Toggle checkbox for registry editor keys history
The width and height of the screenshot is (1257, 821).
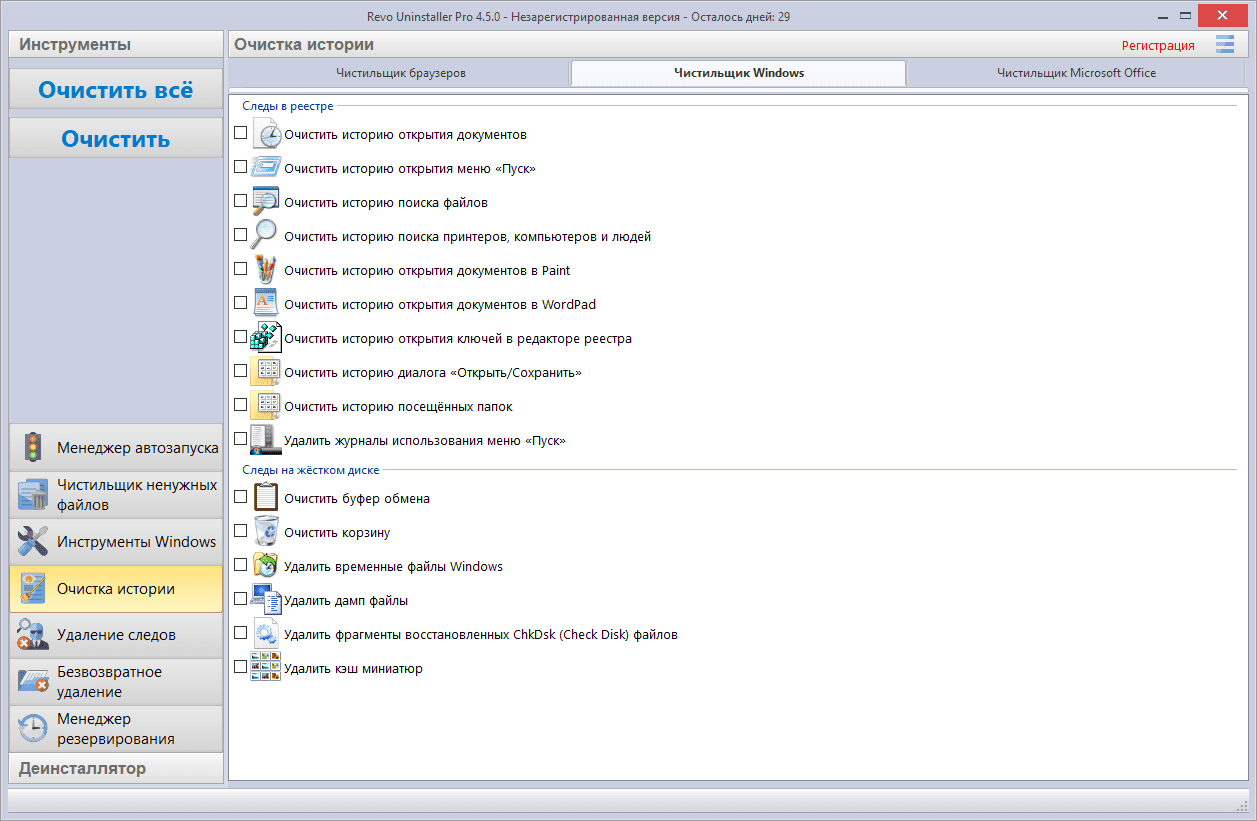240,336
